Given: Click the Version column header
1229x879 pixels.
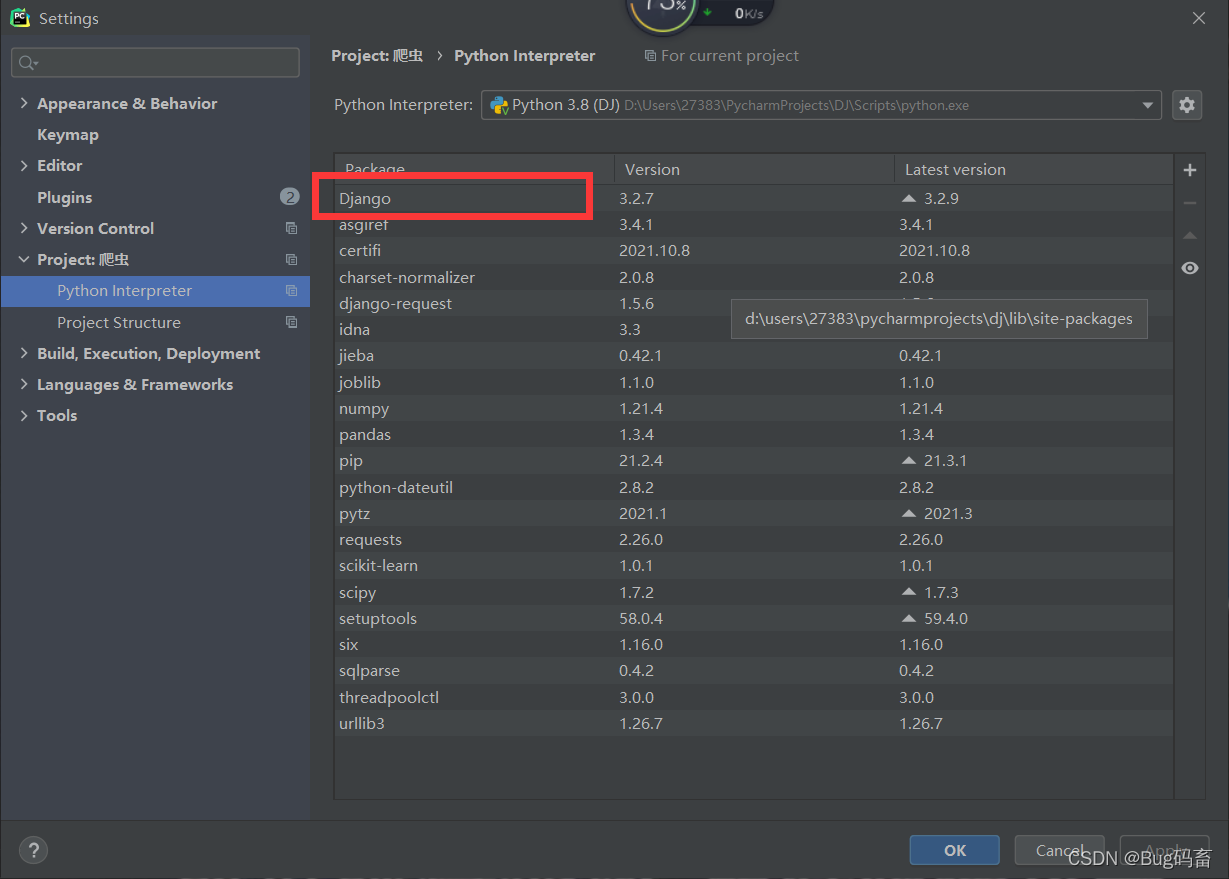Looking at the screenshot, I should tap(754, 169).
